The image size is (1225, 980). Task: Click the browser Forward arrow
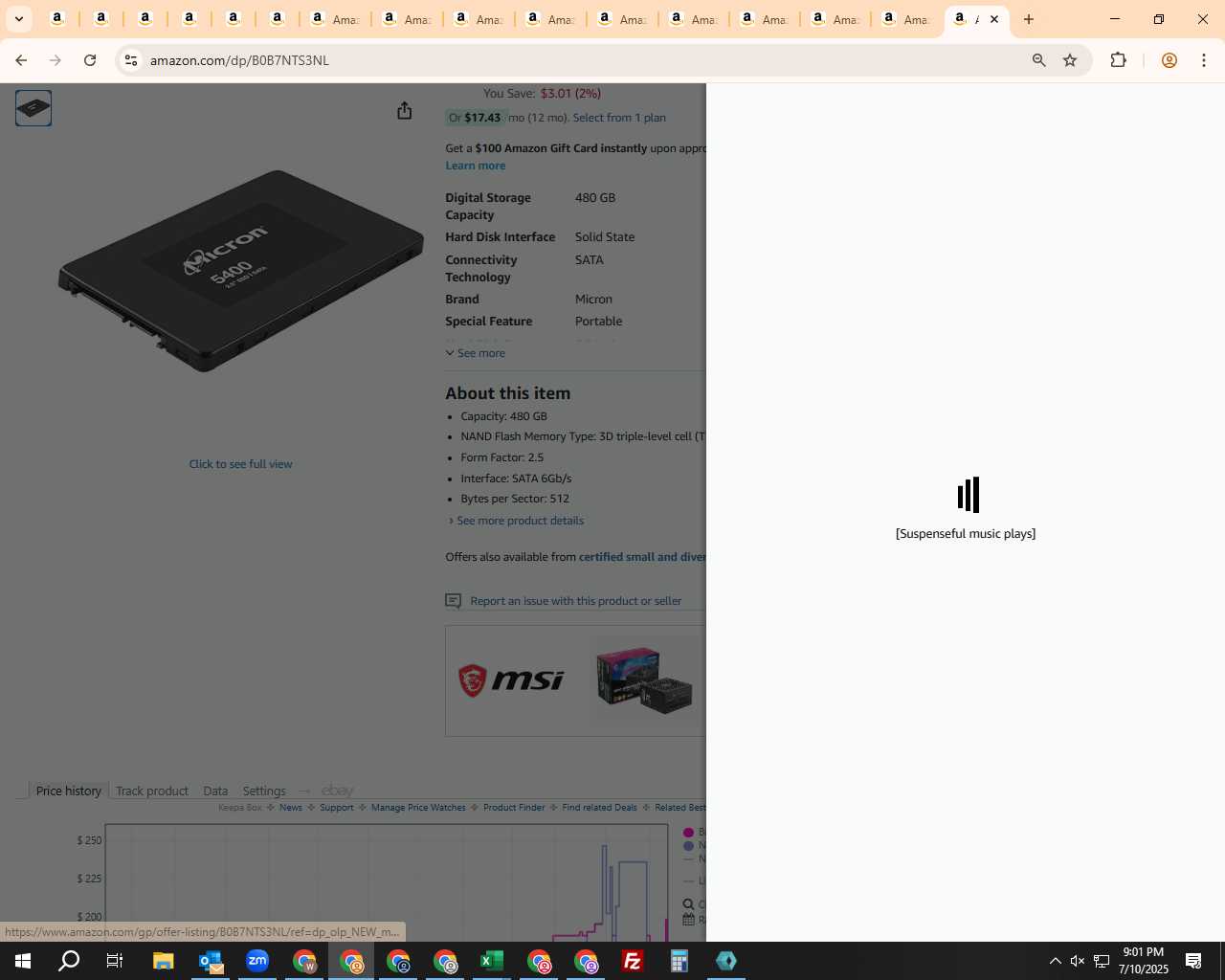pos(56,60)
